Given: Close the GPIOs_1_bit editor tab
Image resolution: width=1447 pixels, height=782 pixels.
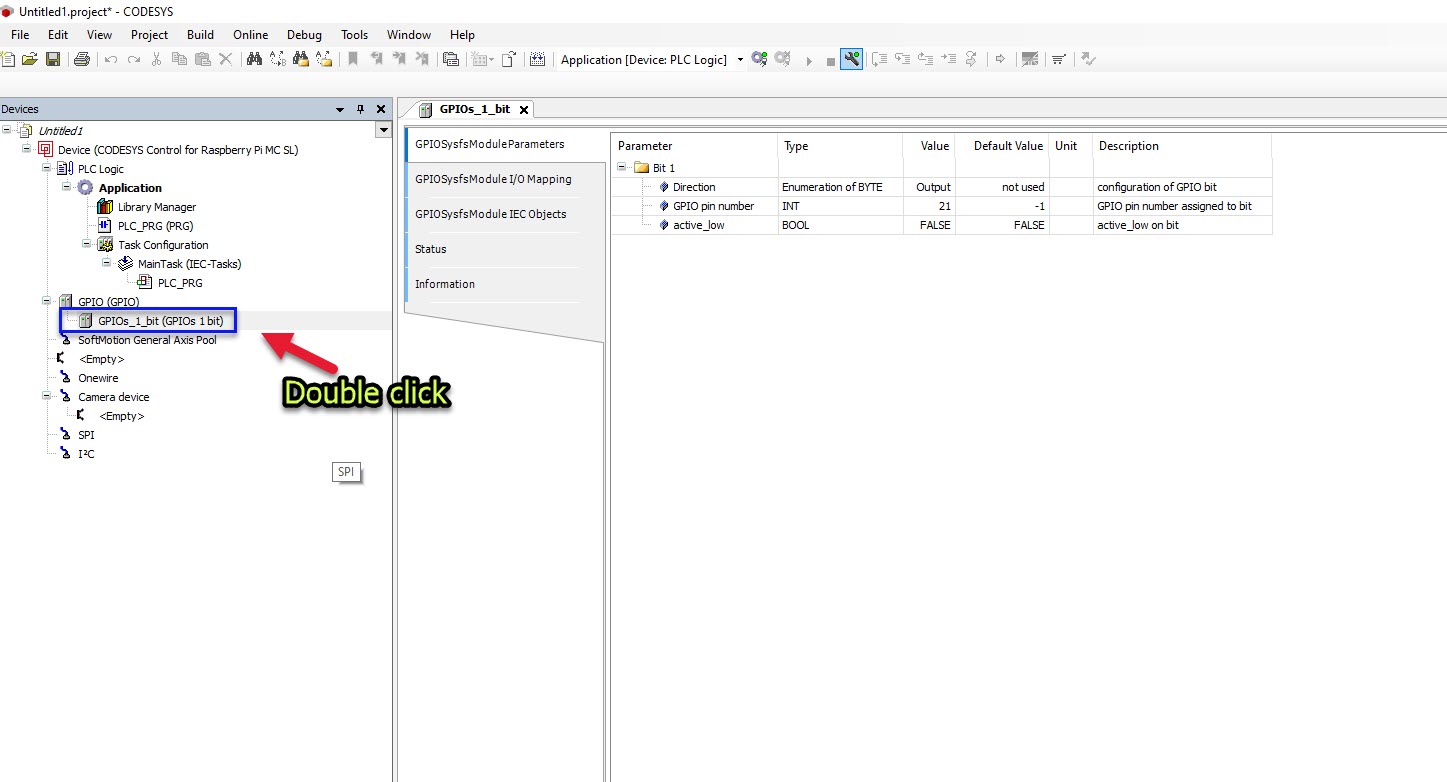Looking at the screenshot, I should [x=523, y=110].
